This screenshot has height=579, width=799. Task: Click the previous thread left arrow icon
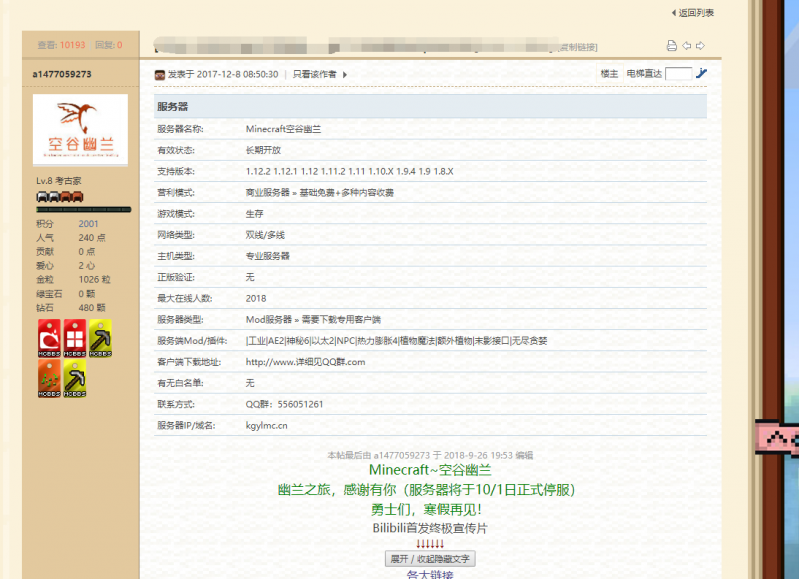tap(686, 46)
